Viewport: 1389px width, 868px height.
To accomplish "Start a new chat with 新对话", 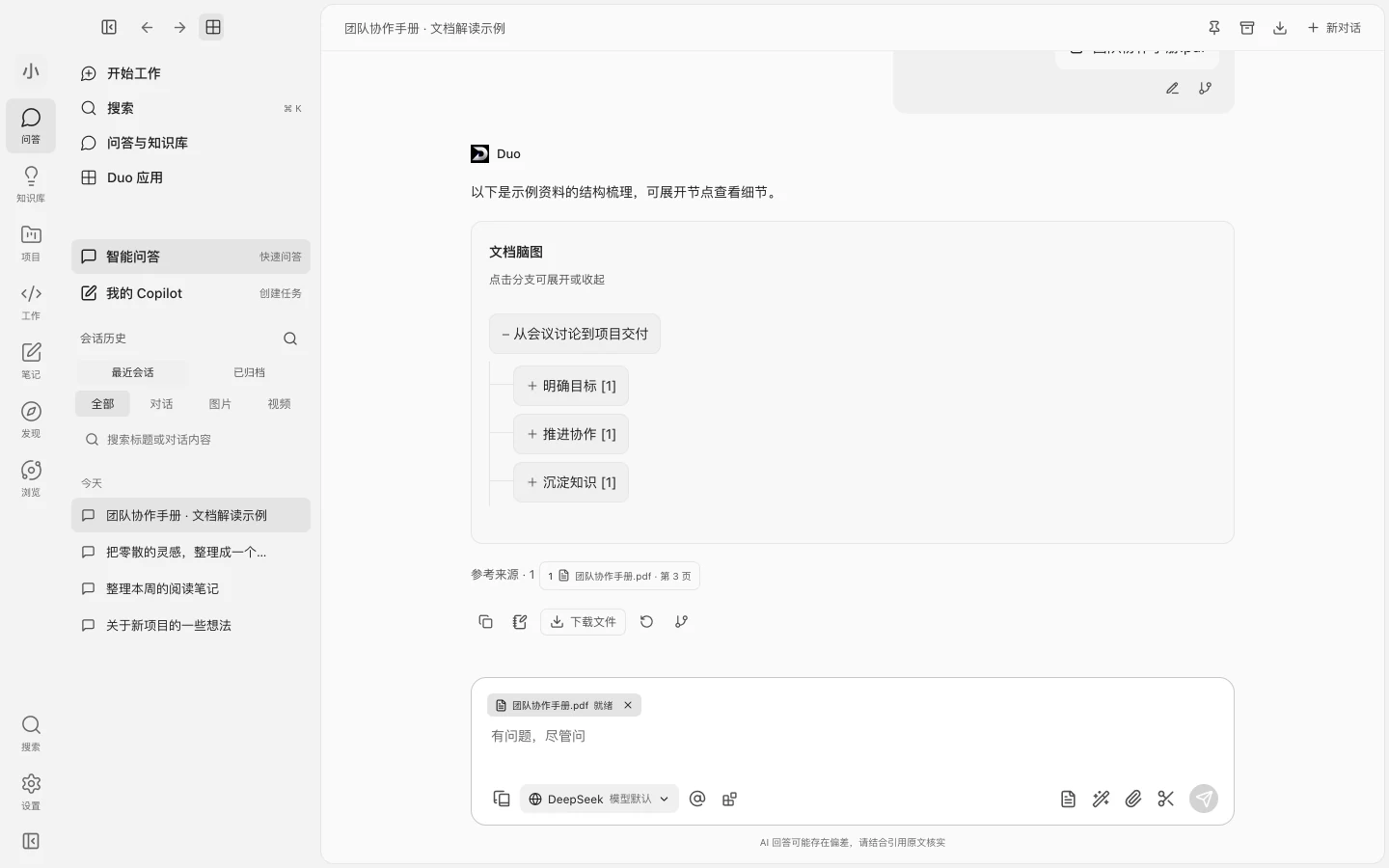I will pyautogui.click(x=1334, y=28).
